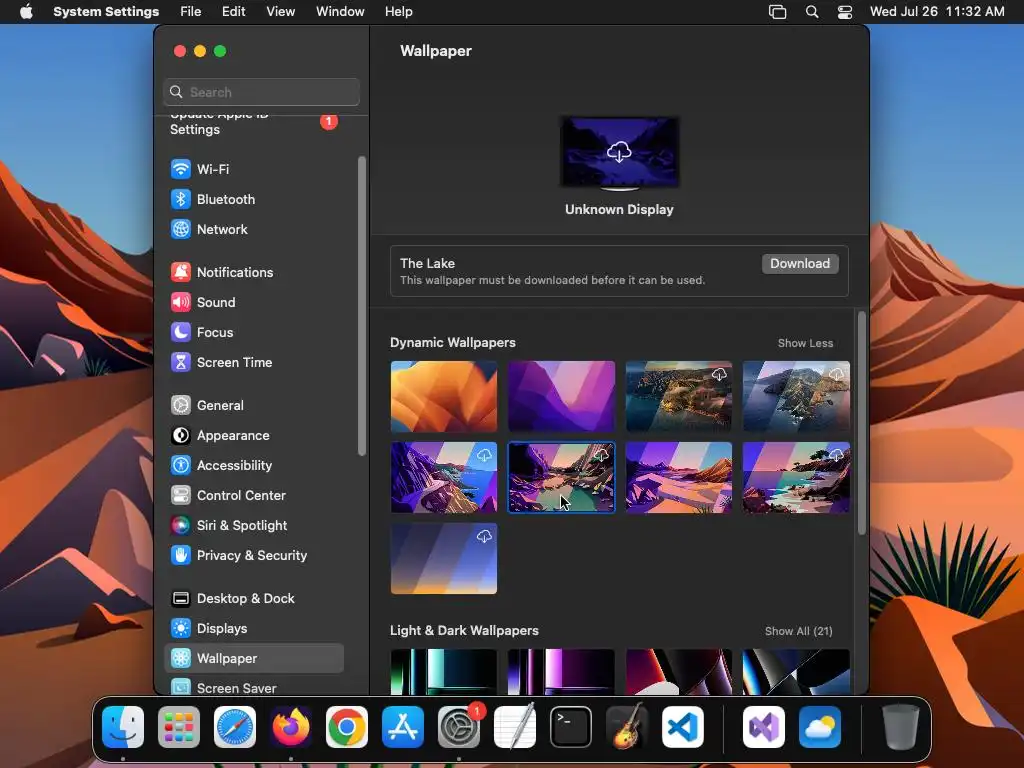
Task: Launch Visual Studio Code from Dock
Action: pyautogui.click(x=683, y=727)
